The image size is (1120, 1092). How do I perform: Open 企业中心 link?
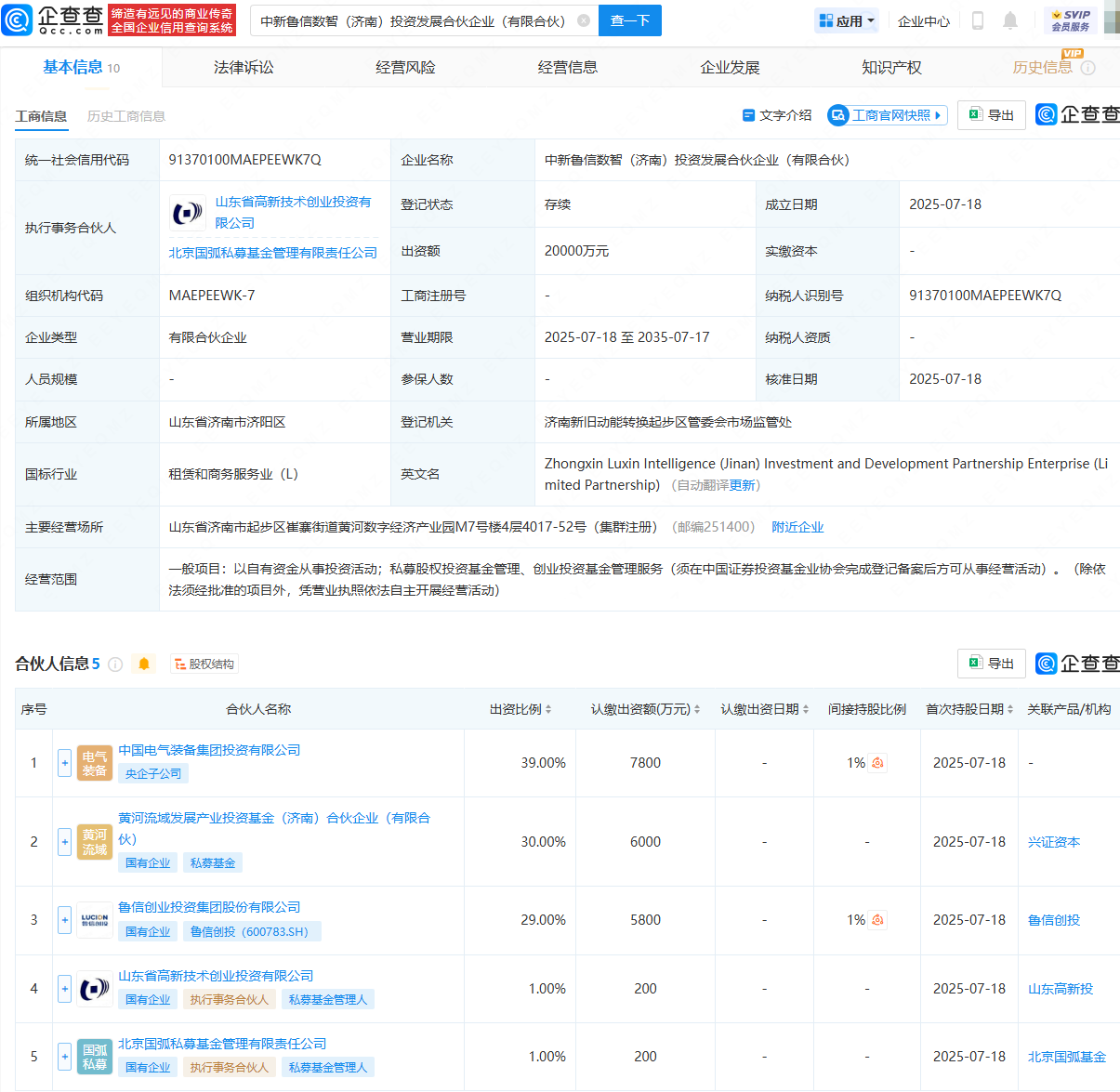click(x=924, y=20)
